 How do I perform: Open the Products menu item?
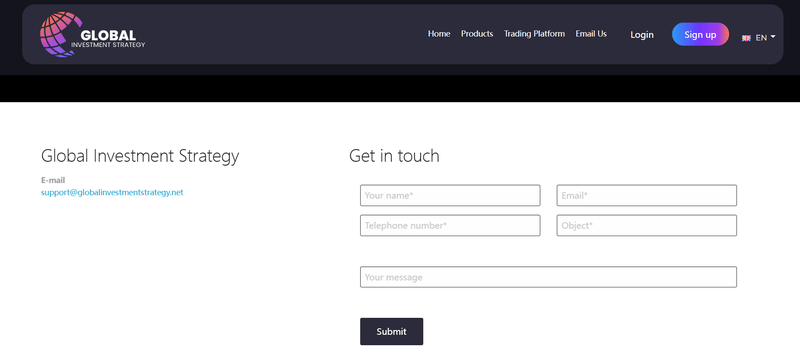(477, 34)
